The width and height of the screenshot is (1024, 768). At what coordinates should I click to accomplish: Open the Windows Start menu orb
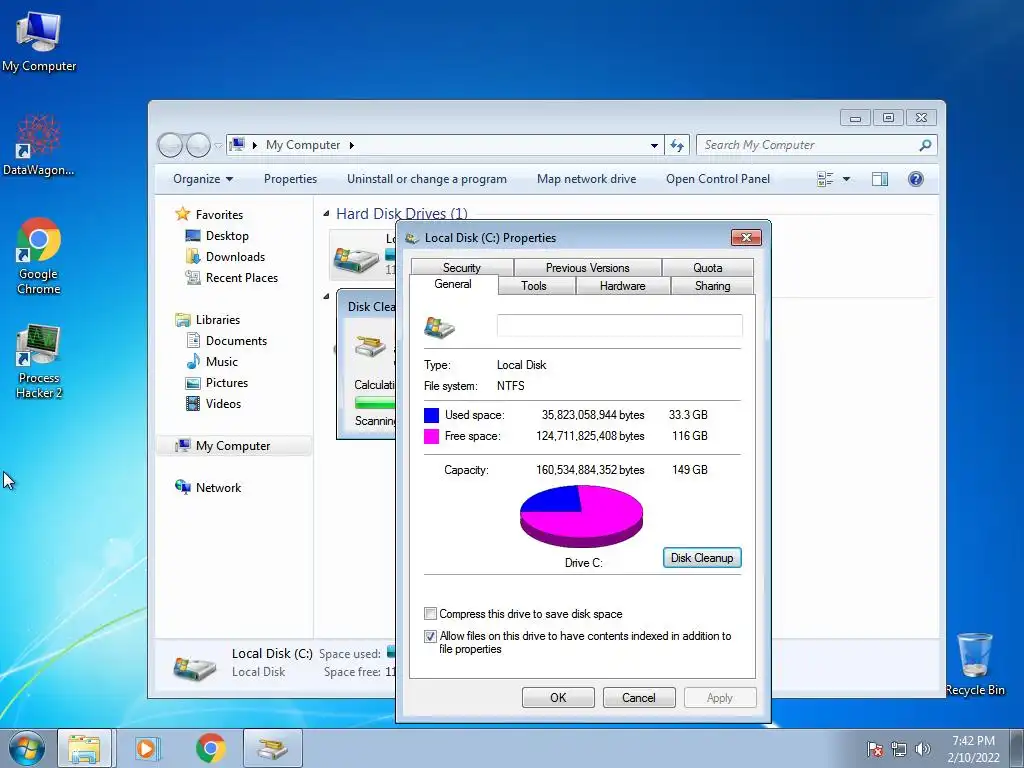pyautogui.click(x=27, y=748)
